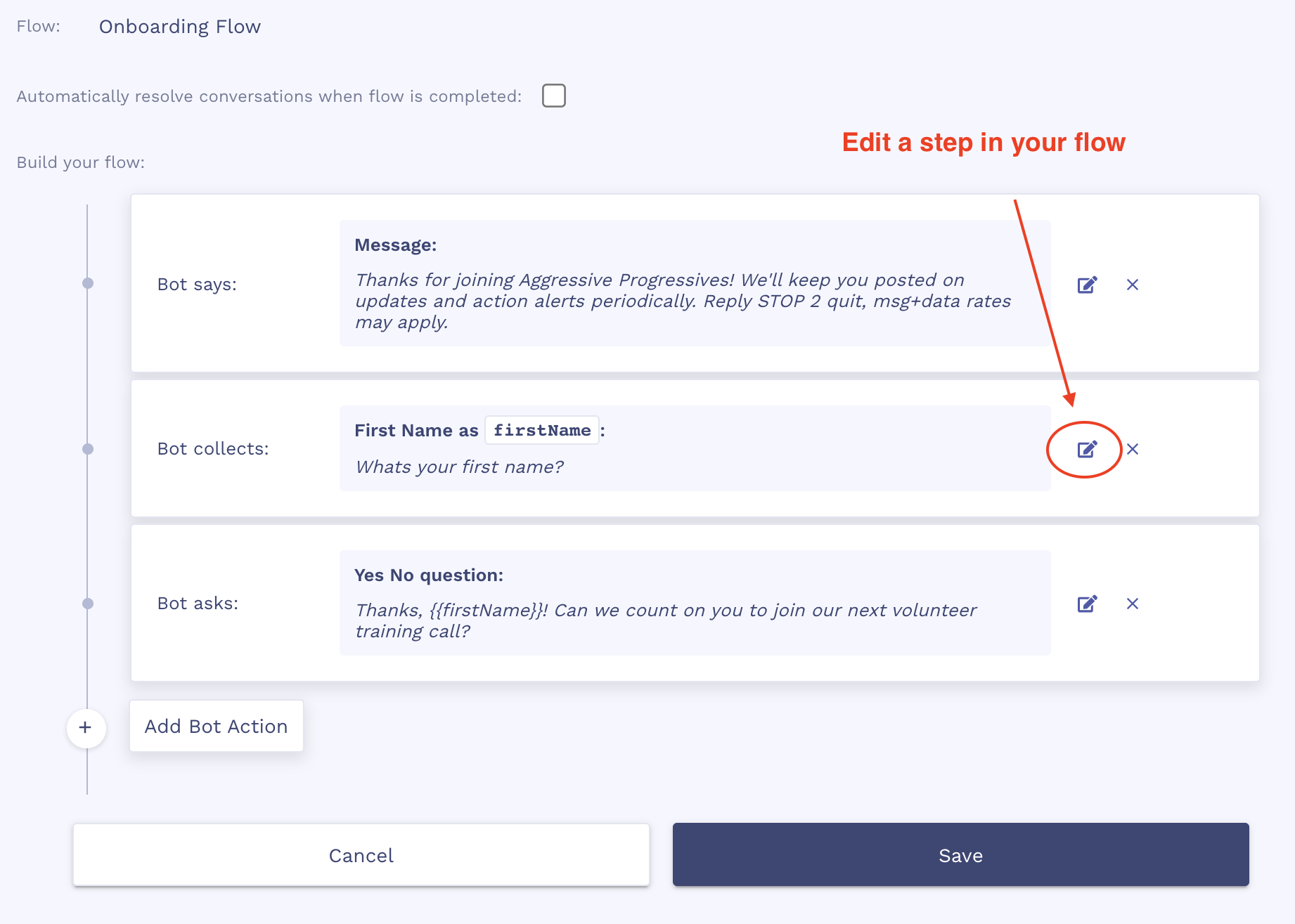Edit the 'Bot collects' first name step
The image size is (1295, 924).
click(1087, 449)
